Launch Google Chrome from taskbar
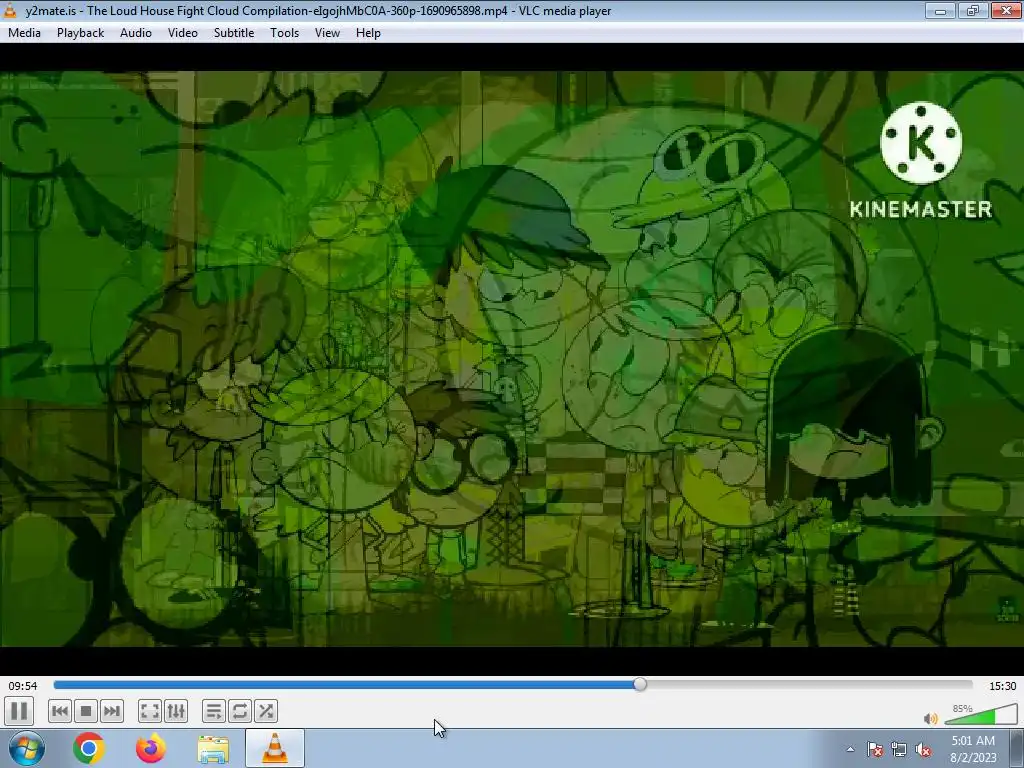 pyautogui.click(x=89, y=748)
